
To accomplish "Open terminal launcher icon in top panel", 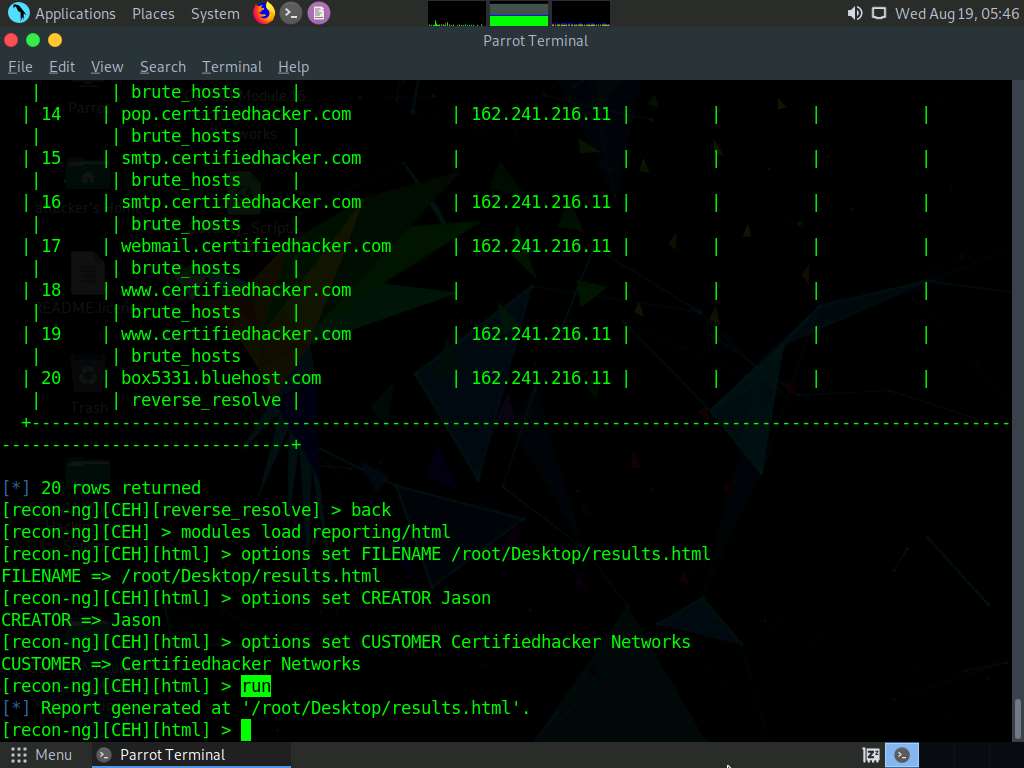I will tap(291, 12).
